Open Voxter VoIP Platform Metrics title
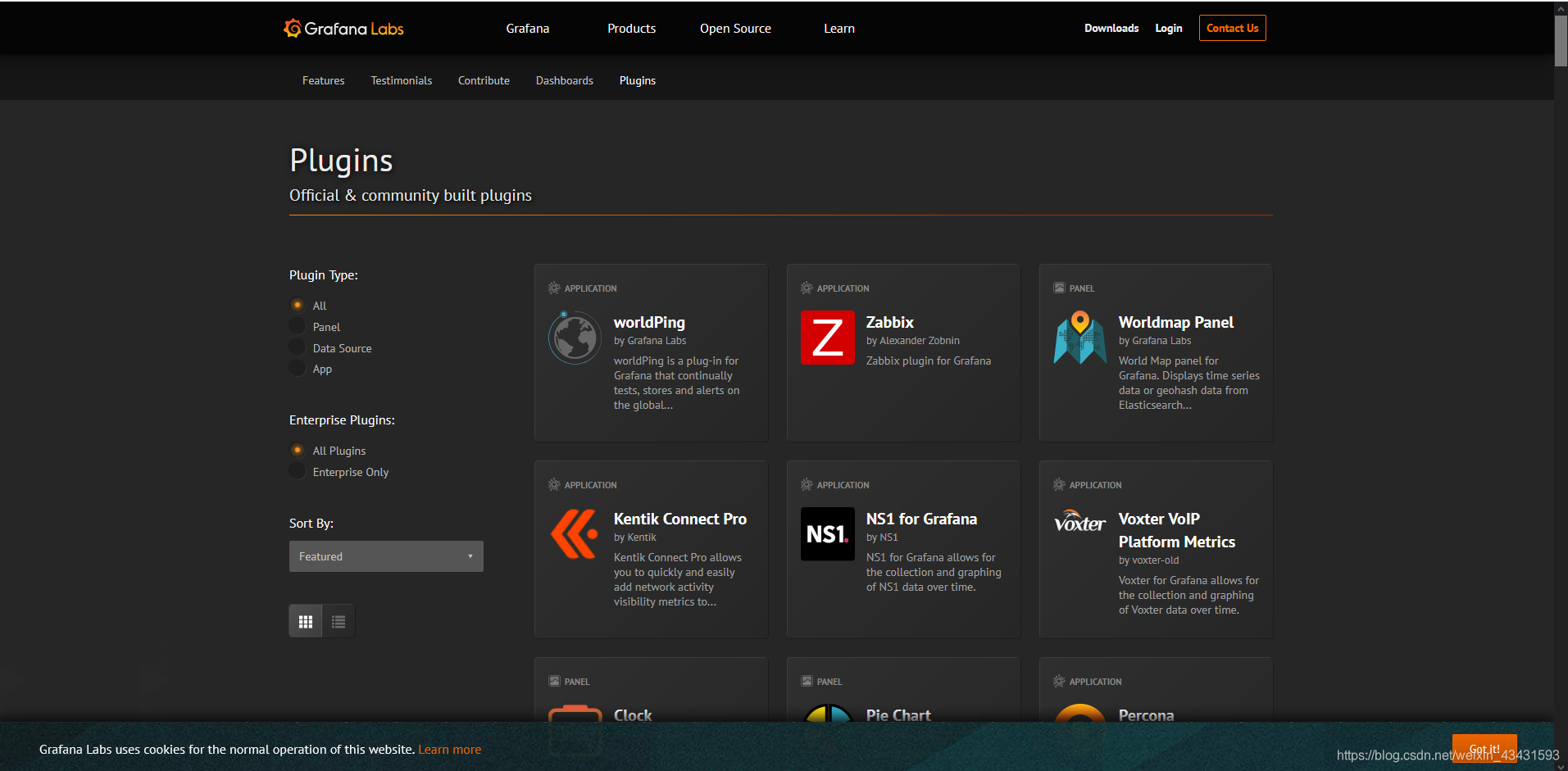Viewport: 1568px width, 771px height. [x=1176, y=531]
